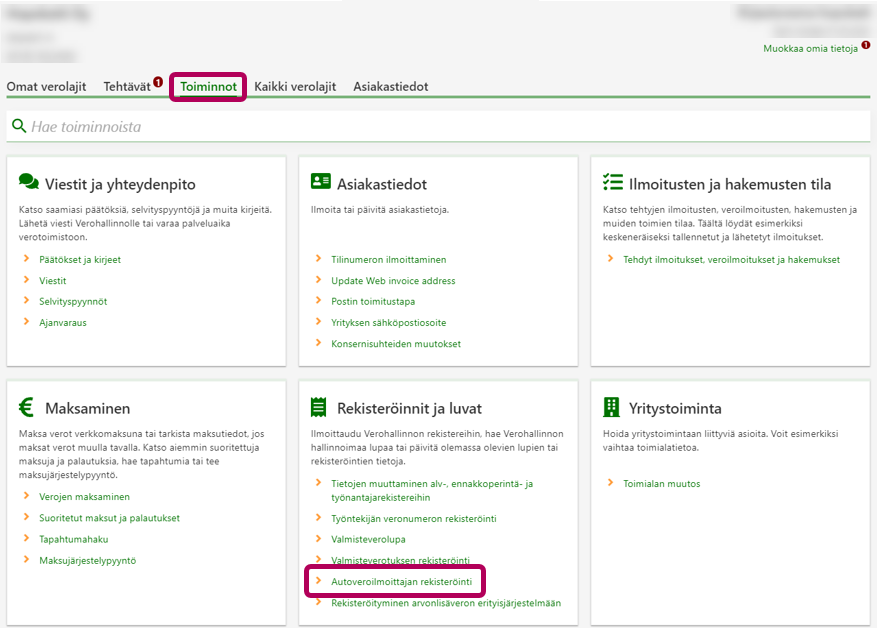
Task: Click the magnifying glass search icon
Action: pos(19,127)
